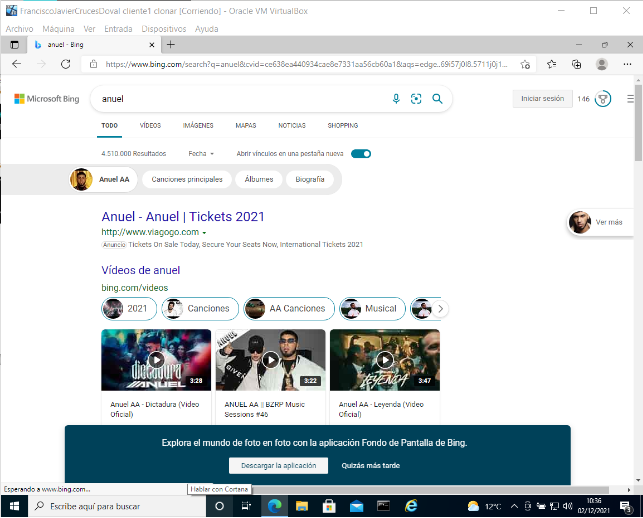Screen dimensions: 643x518
Task: Open Microsoft Store from taskbar
Action: 329,506
